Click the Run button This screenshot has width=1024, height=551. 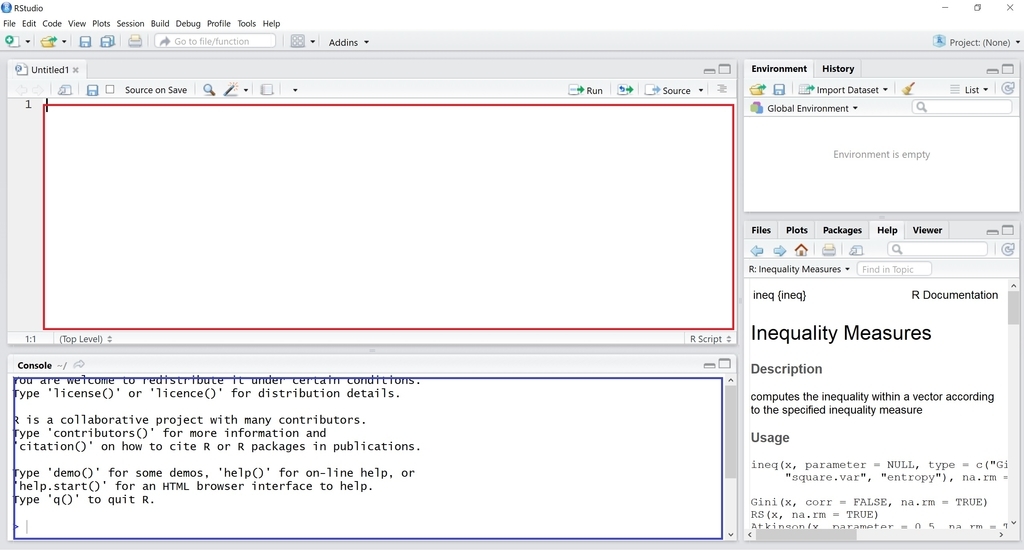pyautogui.click(x=586, y=90)
